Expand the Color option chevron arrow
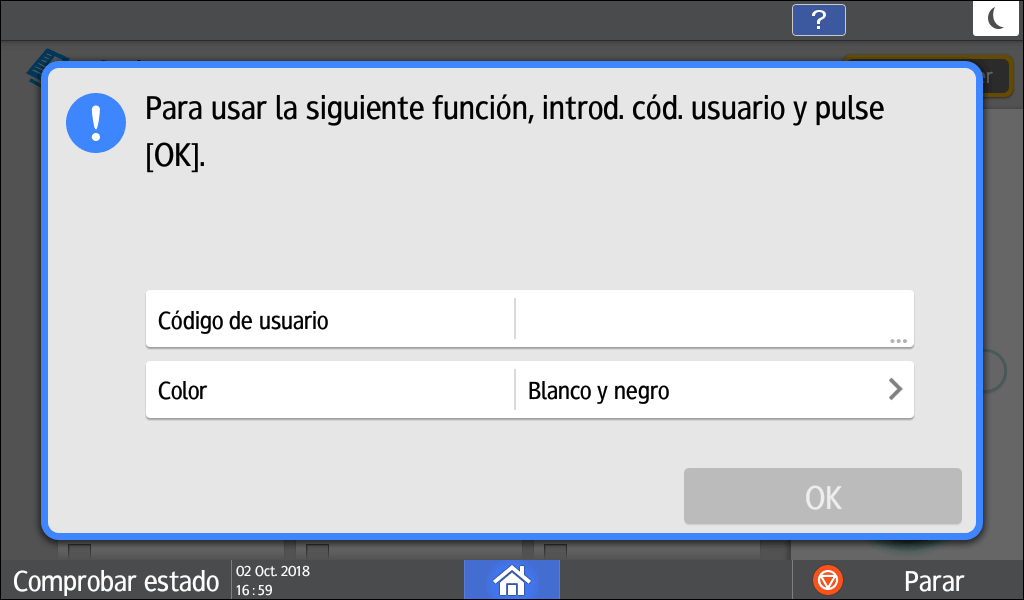The width and height of the screenshot is (1024, 600). coord(895,390)
